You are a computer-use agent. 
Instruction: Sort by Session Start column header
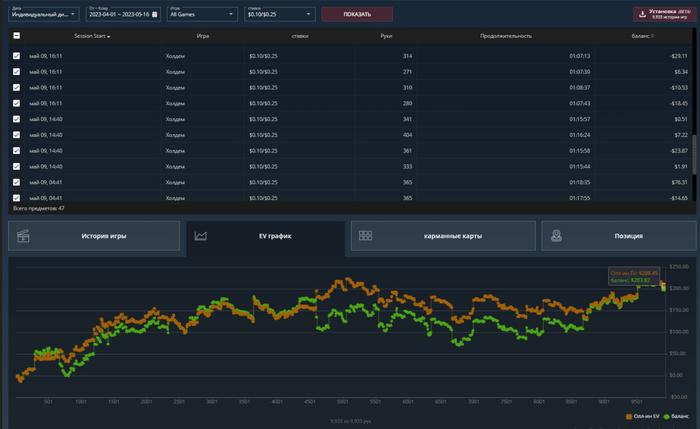[x=92, y=36]
